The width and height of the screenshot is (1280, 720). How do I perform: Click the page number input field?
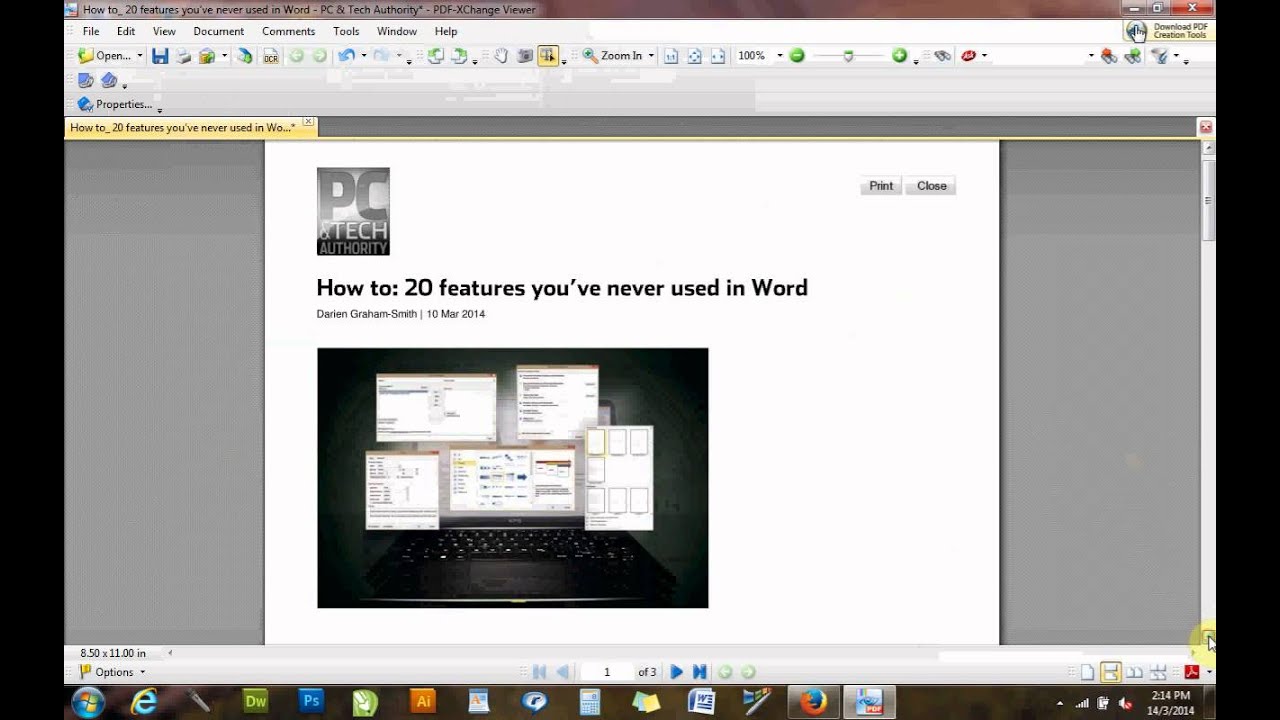(x=606, y=672)
